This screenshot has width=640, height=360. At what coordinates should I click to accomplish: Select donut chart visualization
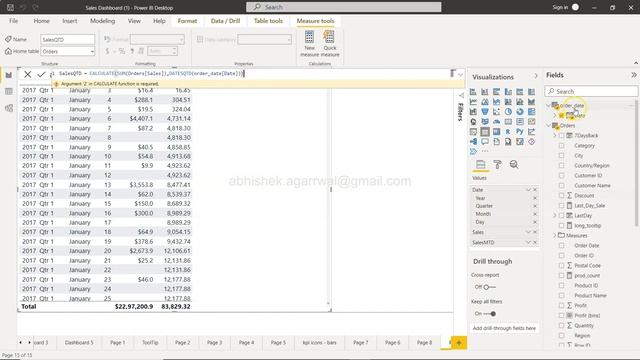click(520, 111)
